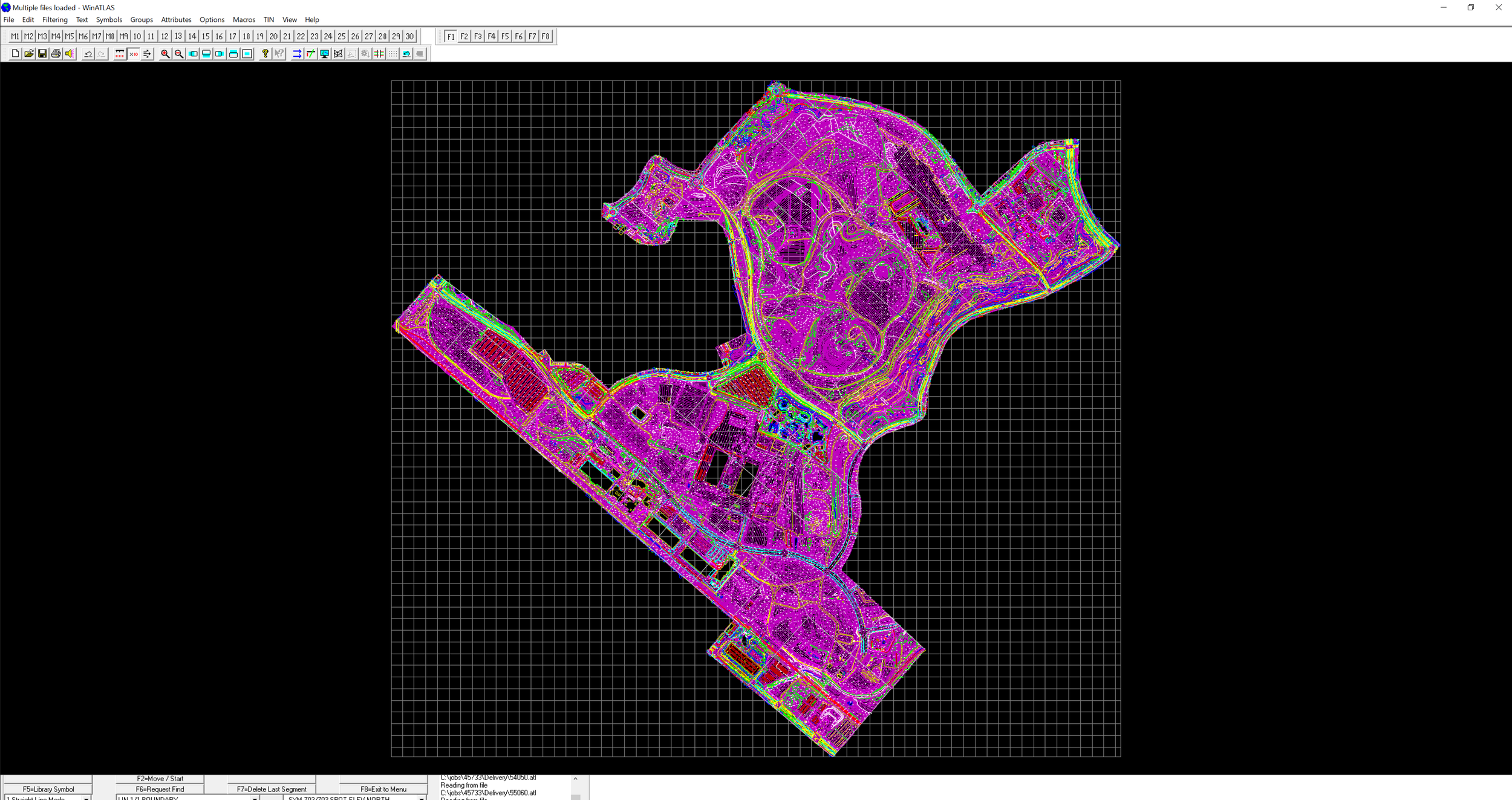Click the first cyan window view icon
Screen dimensions: 1512x800
click(x=193, y=54)
